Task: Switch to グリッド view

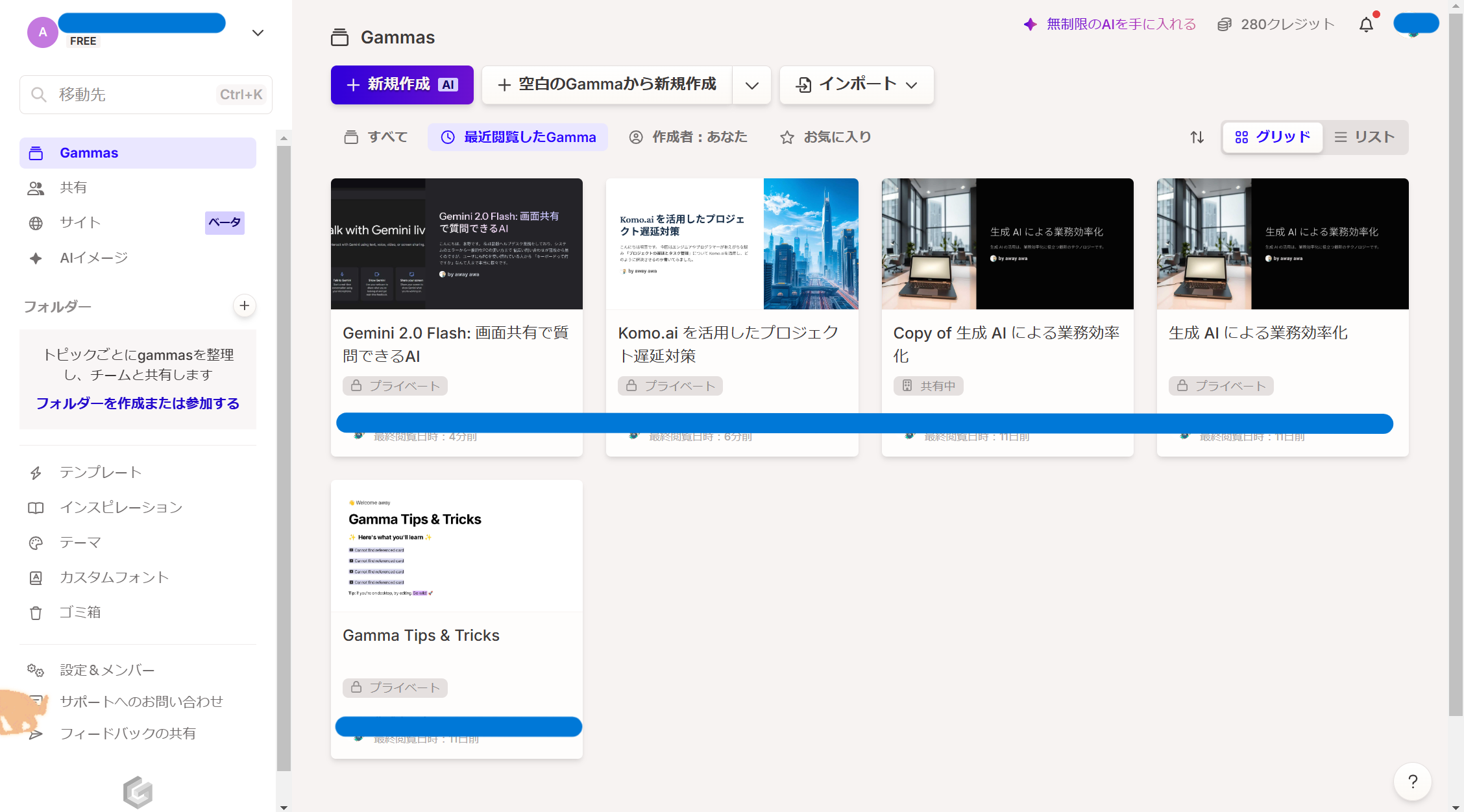Action: point(1271,137)
